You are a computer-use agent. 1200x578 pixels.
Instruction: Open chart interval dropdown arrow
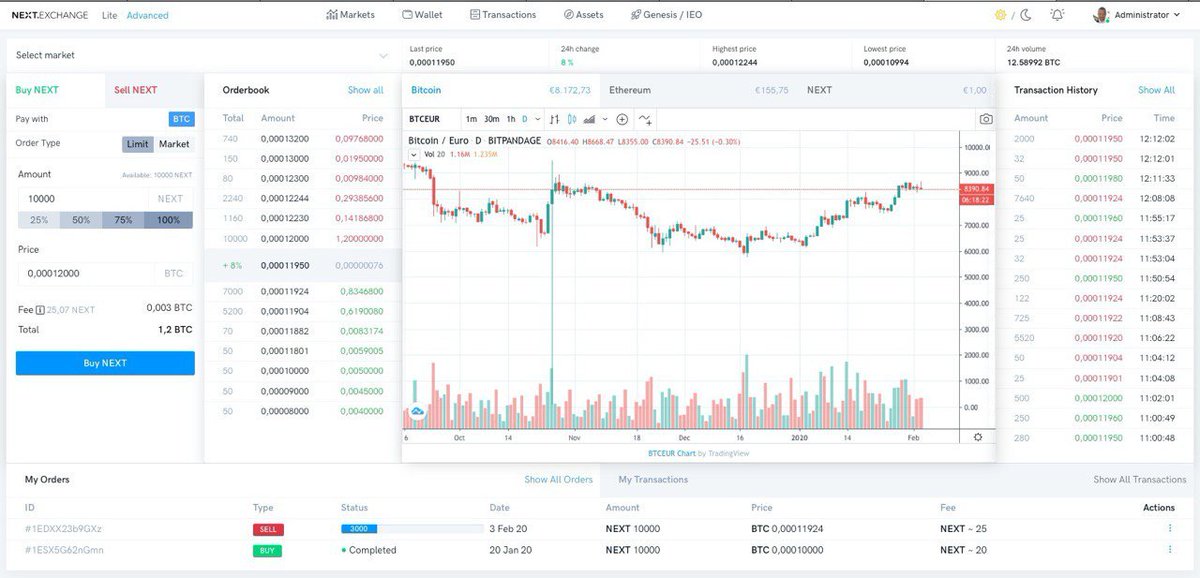click(x=538, y=119)
